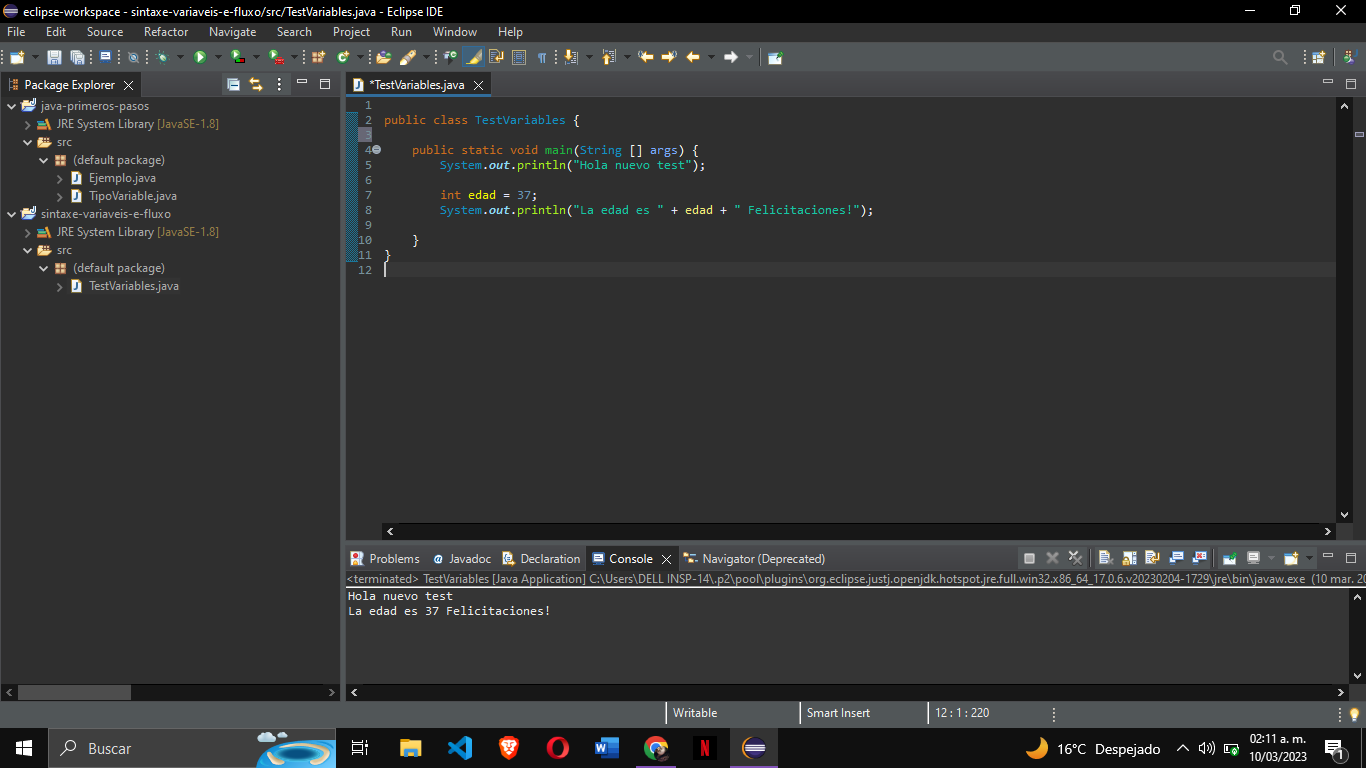Click the Open Perspective icon

[x=1318, y=57]
